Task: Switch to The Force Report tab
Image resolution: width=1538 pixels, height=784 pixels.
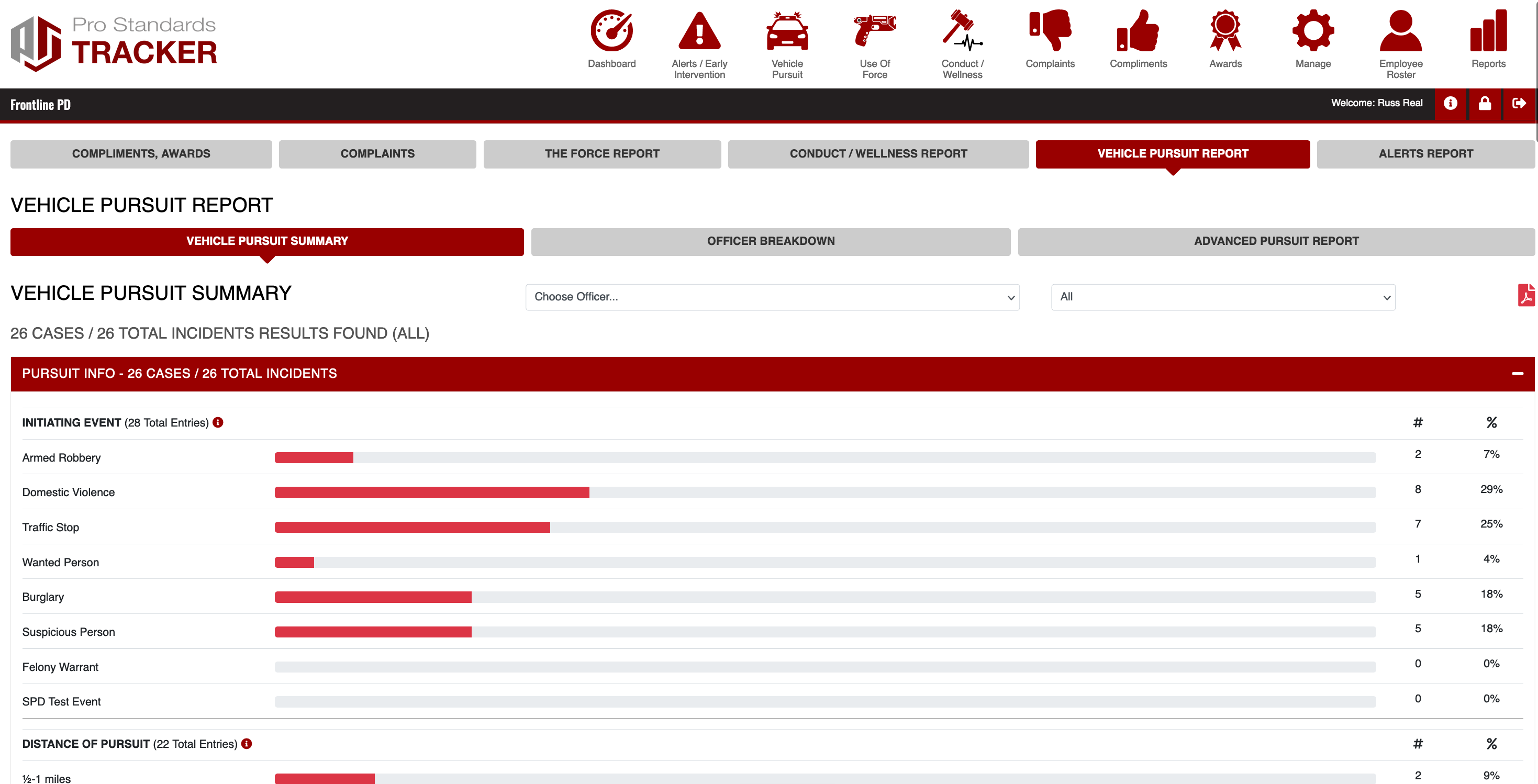Action: (602, 154)
